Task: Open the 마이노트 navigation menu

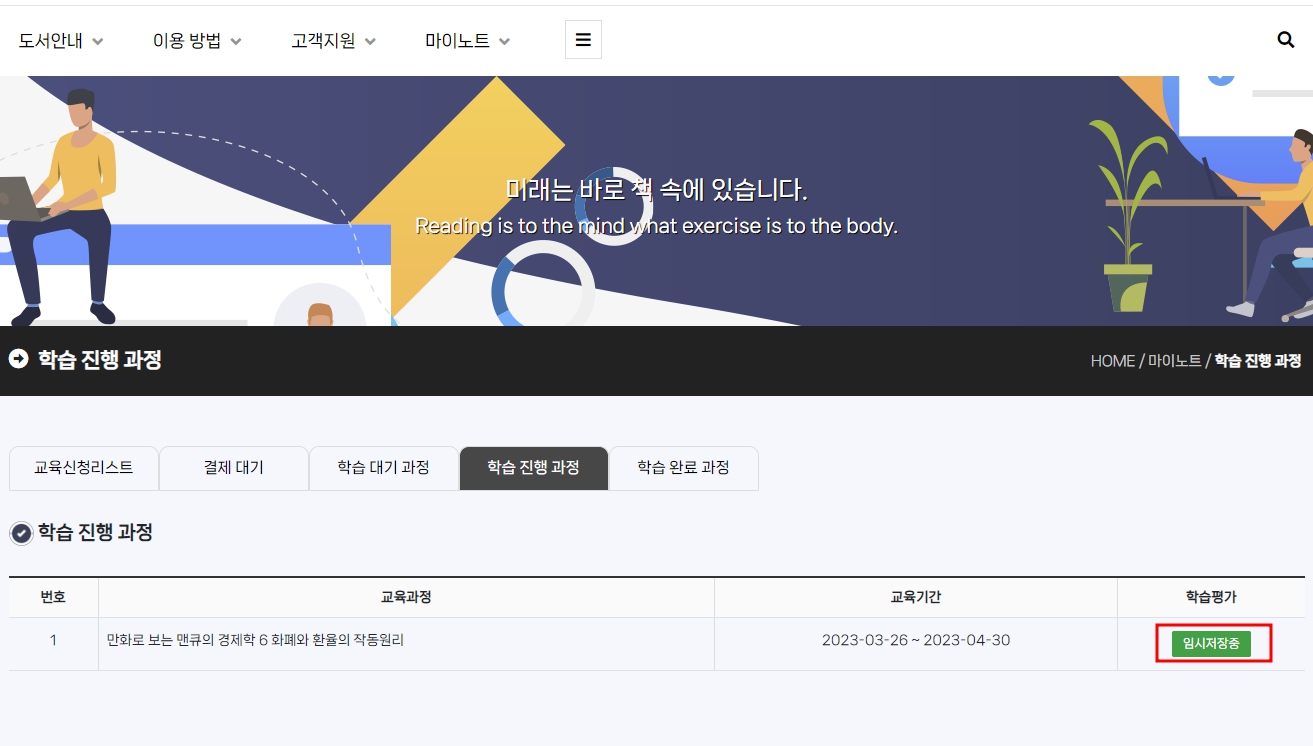Action: click(468, 41)
